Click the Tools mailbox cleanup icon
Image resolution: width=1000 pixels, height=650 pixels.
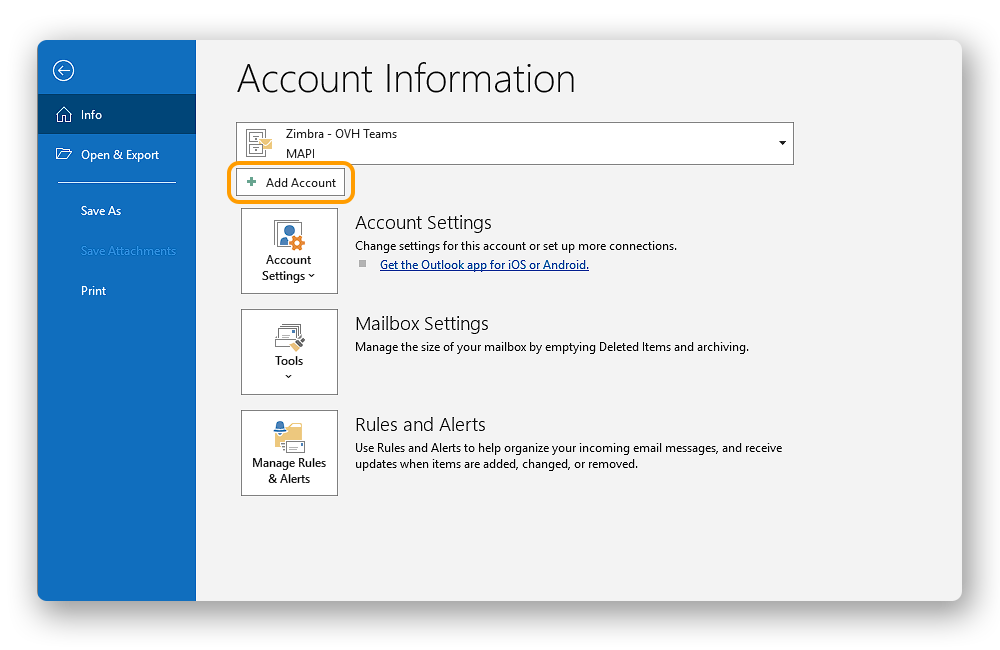click(x=289, y=337)
